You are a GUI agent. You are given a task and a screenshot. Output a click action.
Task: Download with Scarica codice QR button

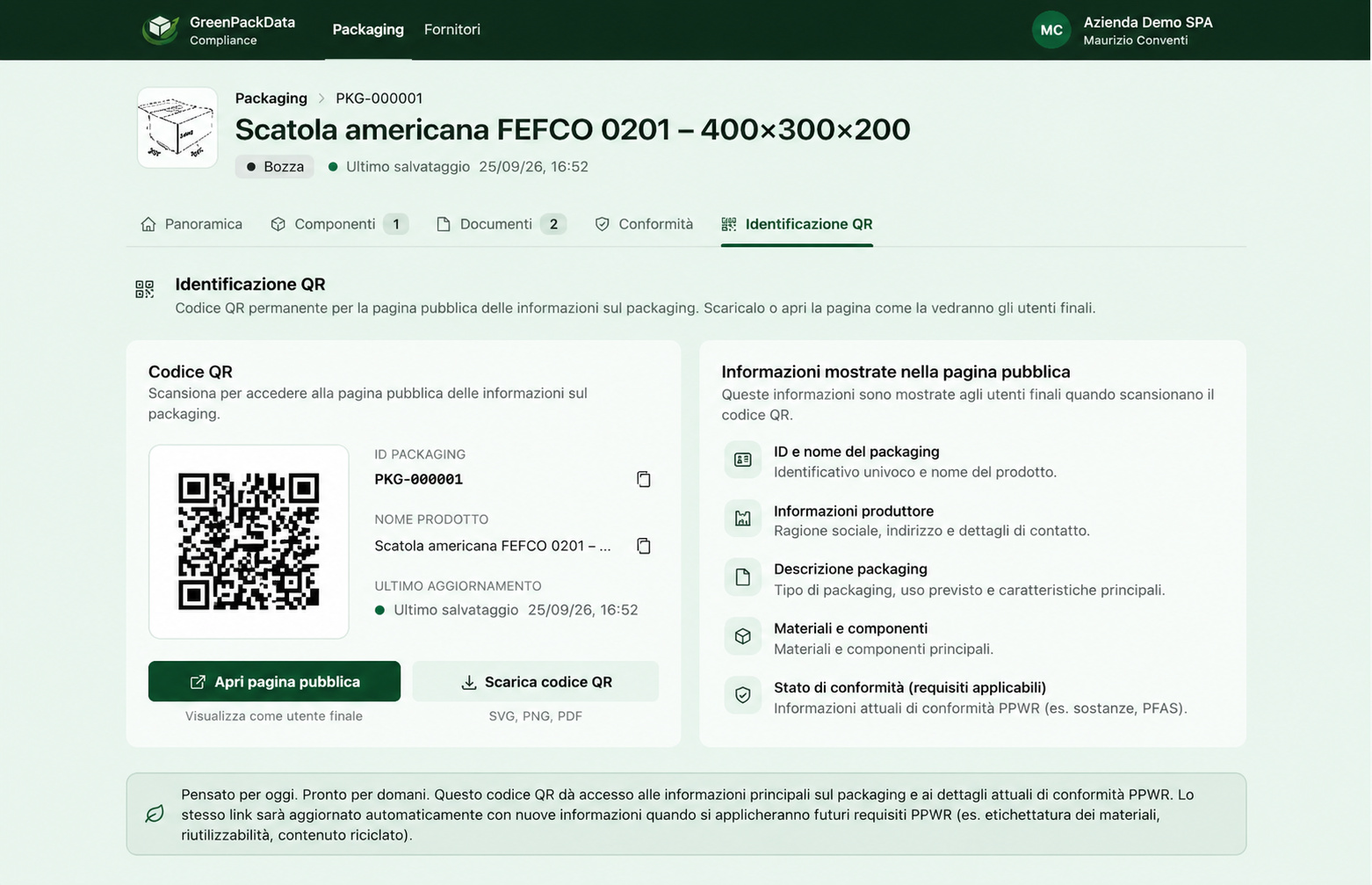click(536, 681)
